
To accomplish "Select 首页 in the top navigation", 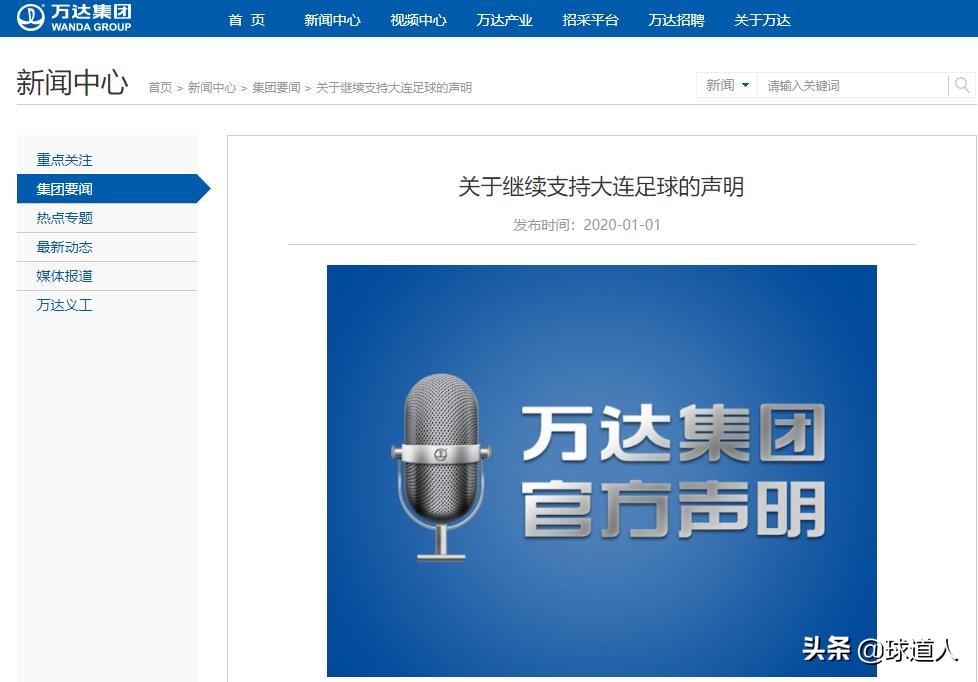I will (246, 19).
